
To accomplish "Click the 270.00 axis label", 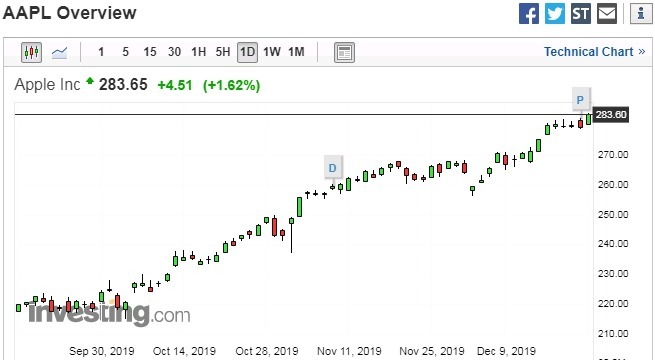I will point(613,155).
